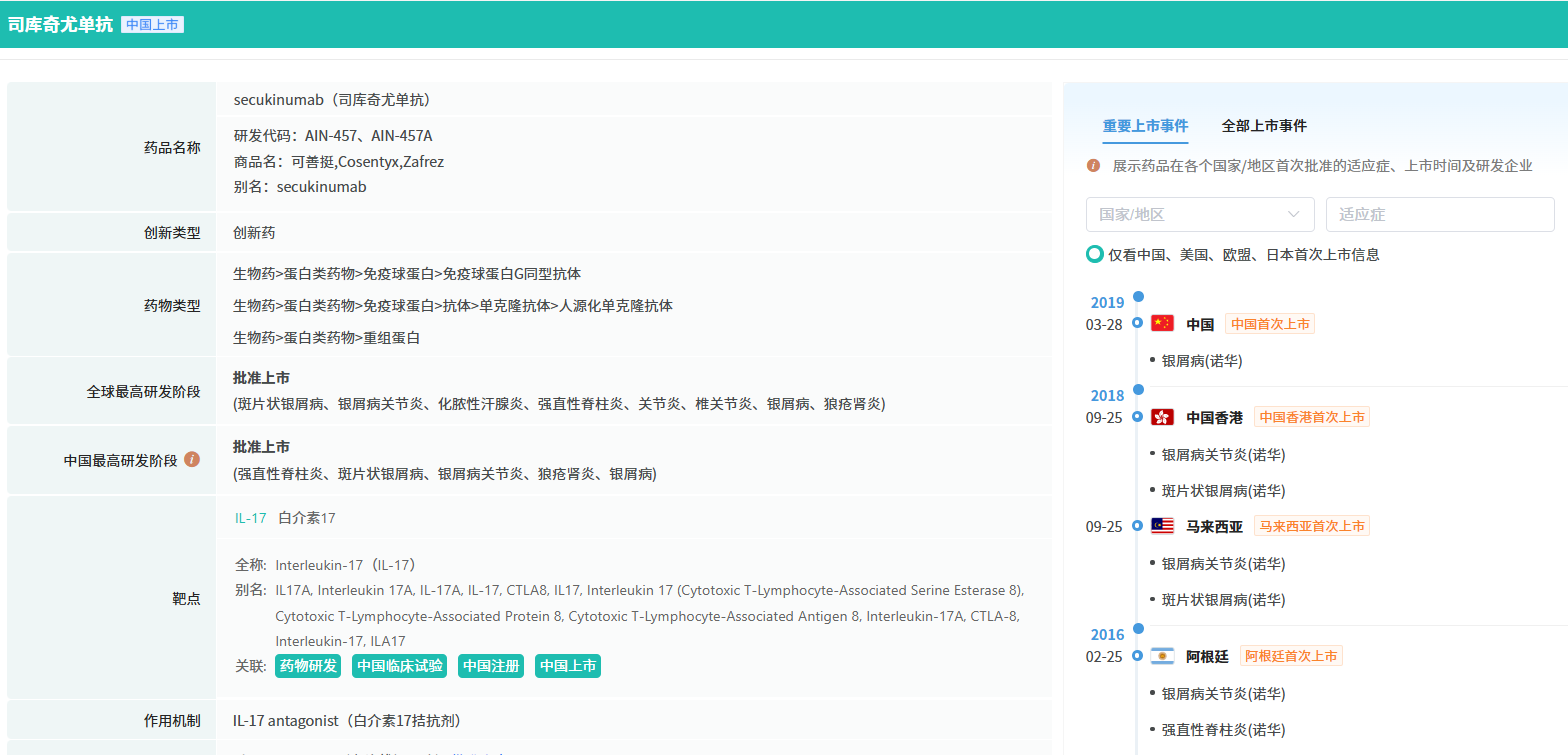The width and height of the screenshot is (1568, 755).
Task: Click the info icon beside 中国最高研发阶段
Action: (x=192, y=460)
